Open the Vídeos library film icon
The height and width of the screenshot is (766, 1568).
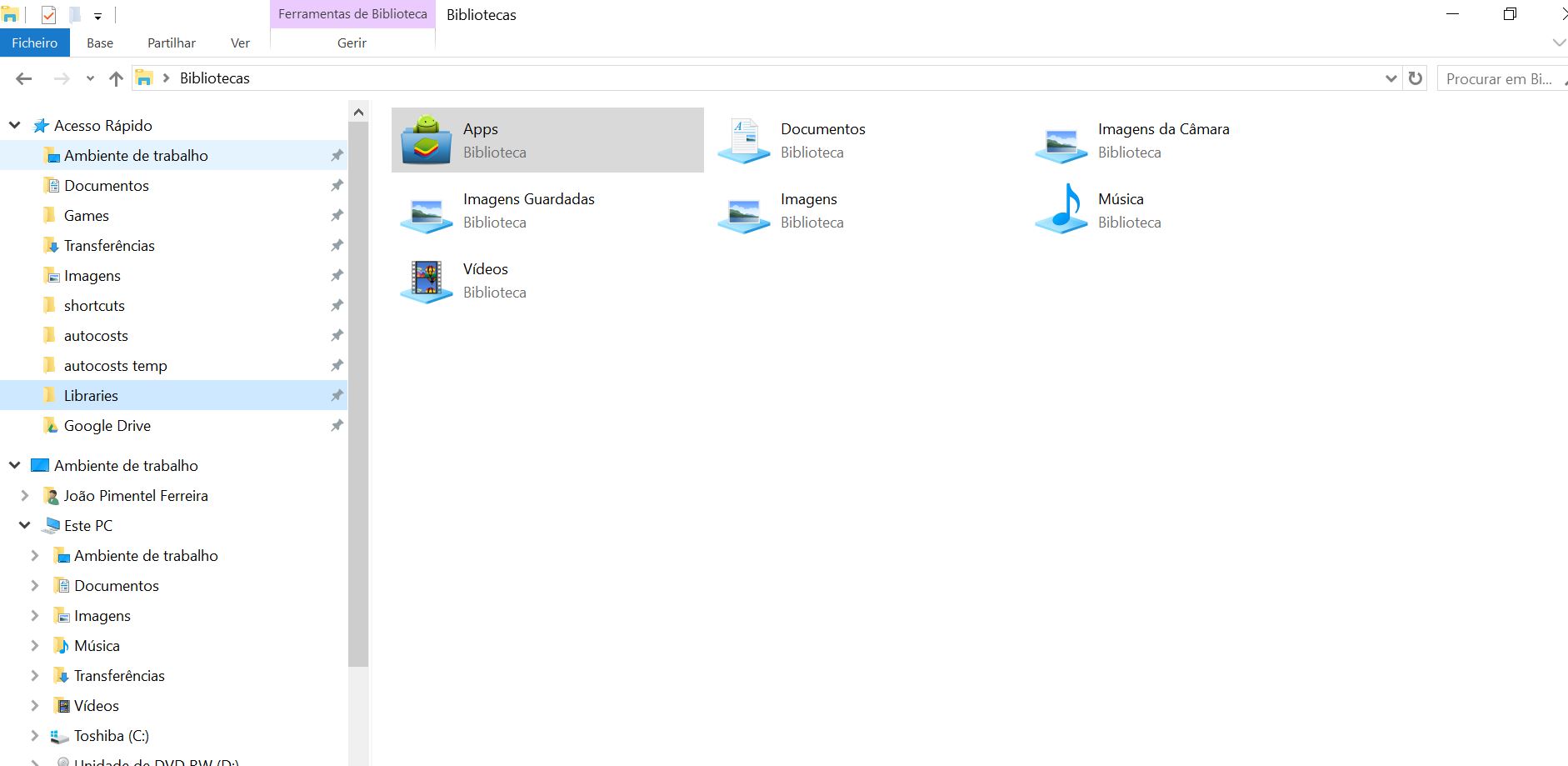tap(426, 281)
